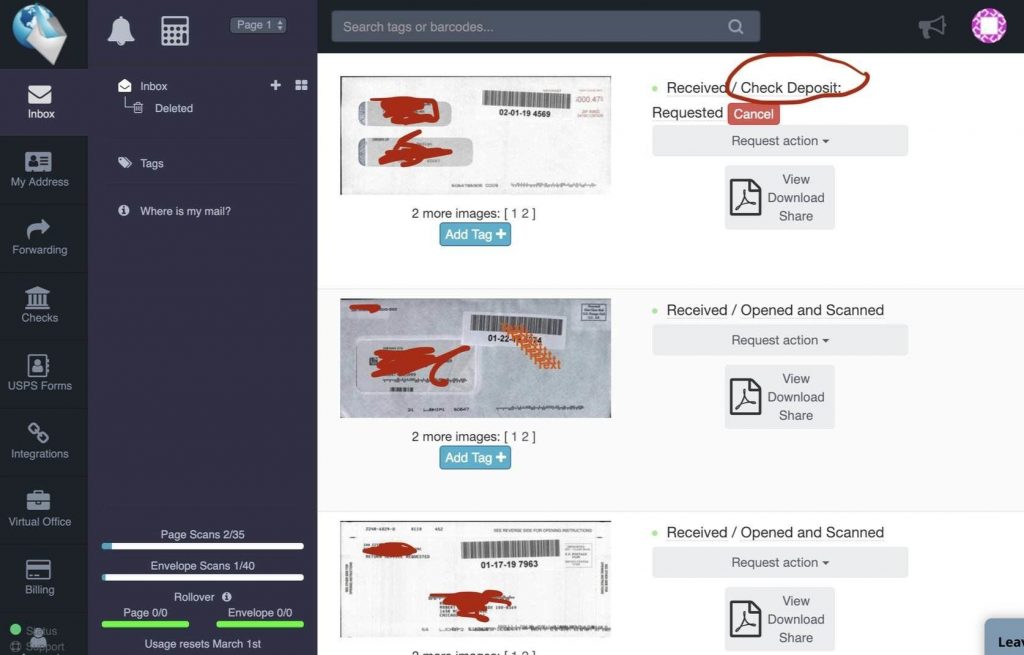The image size is (1024, 655).
Task: Open the PDF icon for first mail item
Action: (745, 198)
